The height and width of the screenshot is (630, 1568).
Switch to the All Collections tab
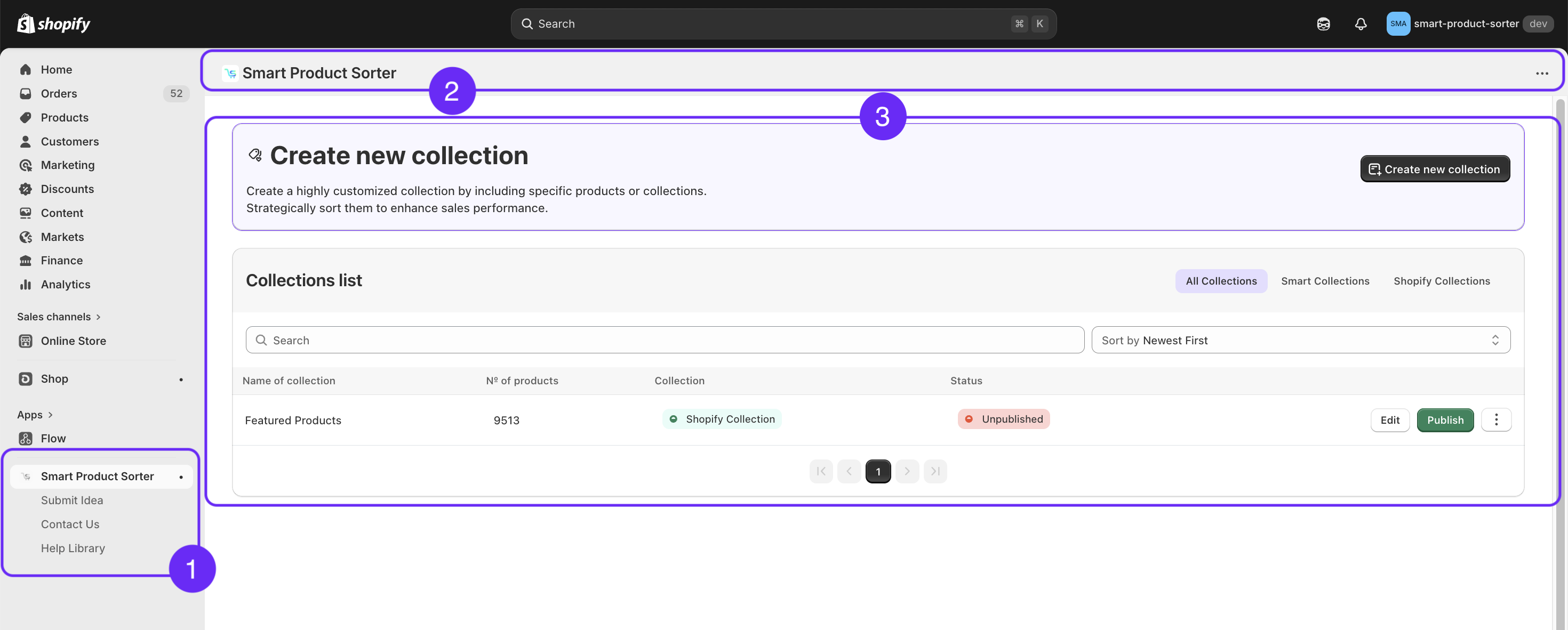pyautogui.click(x=1221, y=281)
